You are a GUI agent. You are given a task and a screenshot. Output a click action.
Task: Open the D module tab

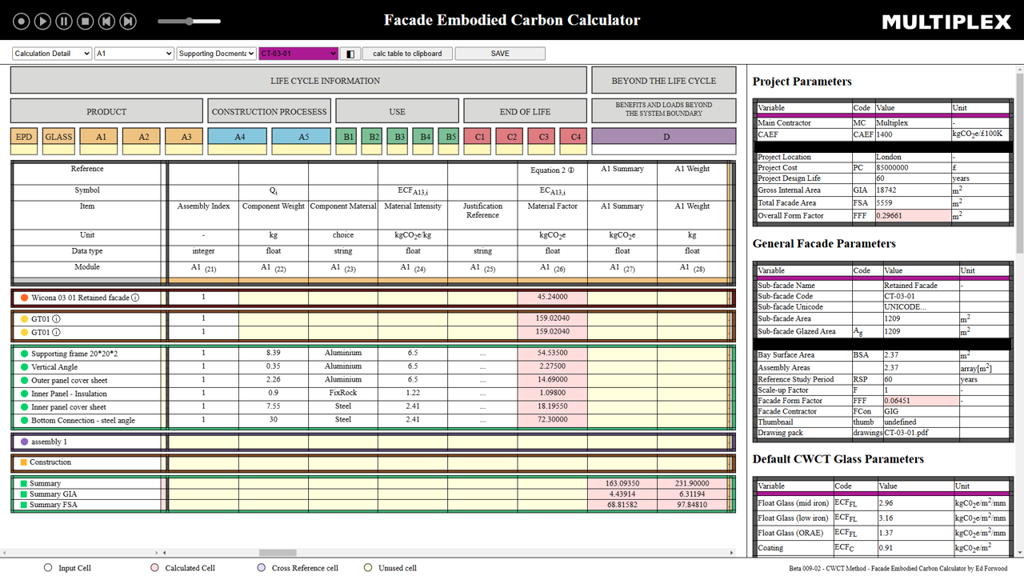tap(664, 136)
